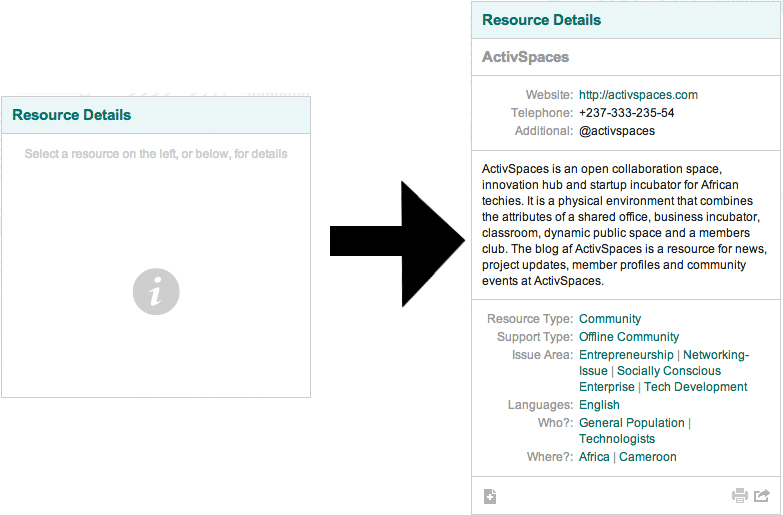Click the Where?: field label
The height and width of the screenshot is (515, 783).
[x=550, y=457]
